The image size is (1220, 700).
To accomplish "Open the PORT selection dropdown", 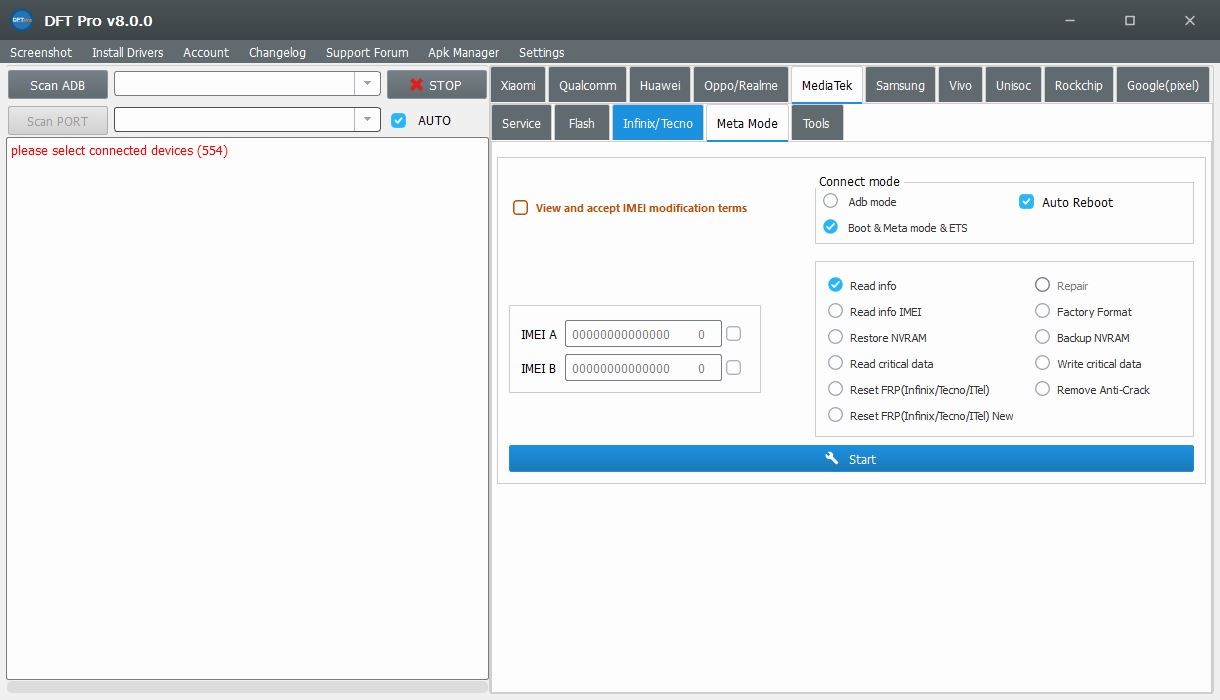I will click(367, 120).
